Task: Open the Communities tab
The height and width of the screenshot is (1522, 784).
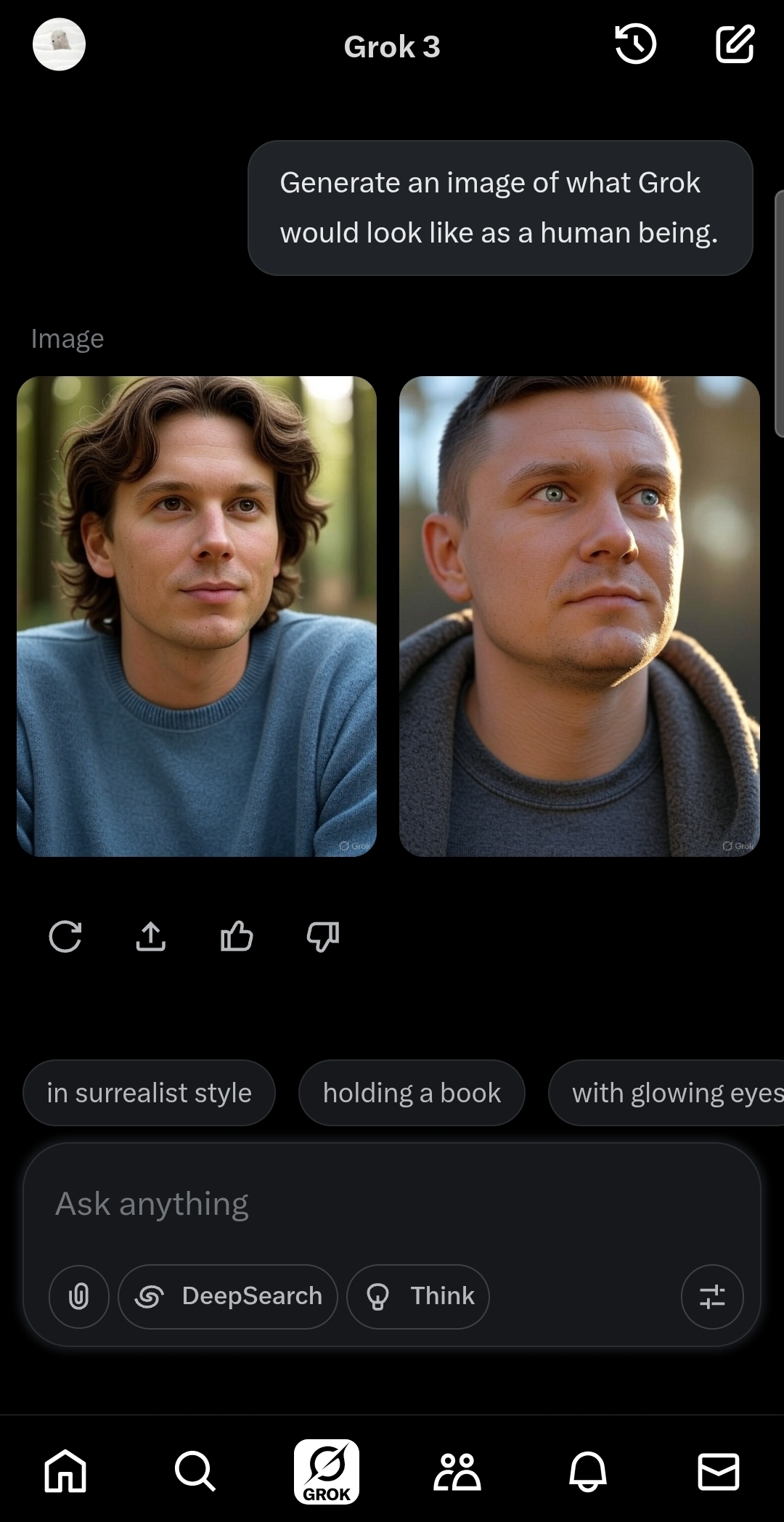Action: [457, 1471]
